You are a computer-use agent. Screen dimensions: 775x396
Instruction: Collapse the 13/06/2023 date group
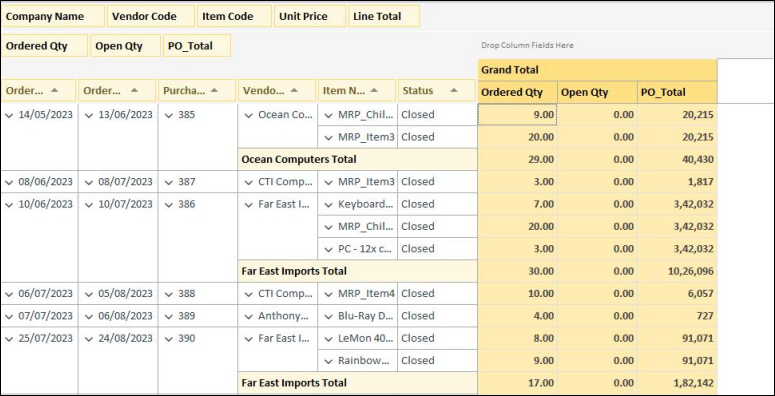pos(88,115)
